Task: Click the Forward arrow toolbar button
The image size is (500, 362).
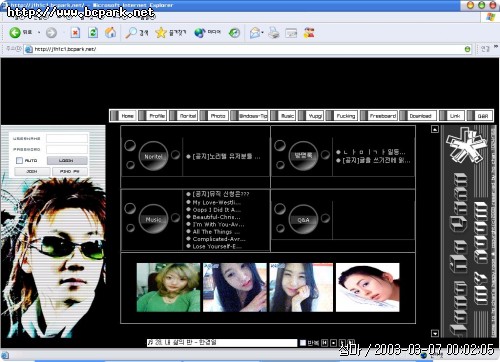Action: point(51,32)
